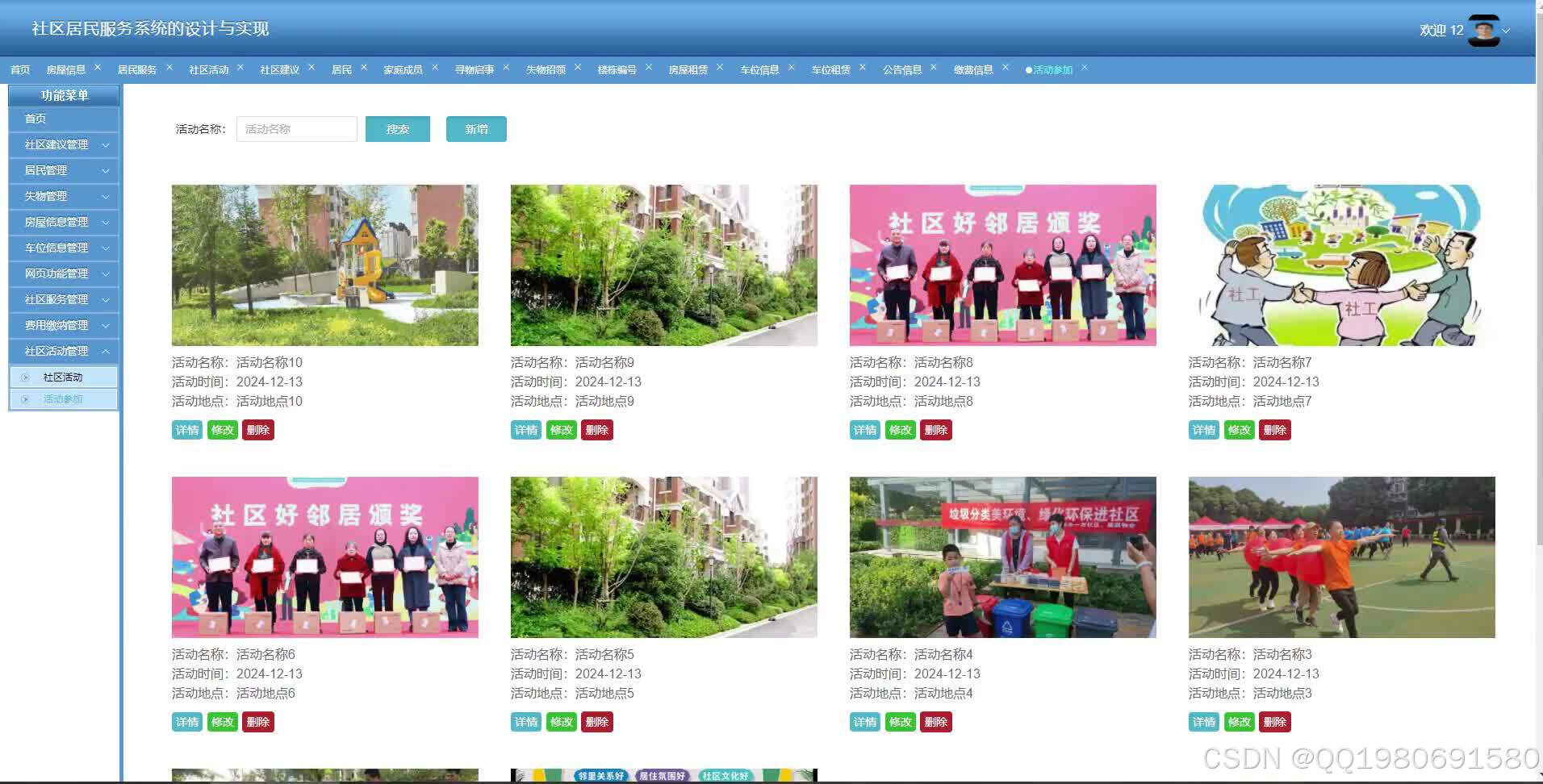Expand 费用缴纳管理 menu section
The width and height of the screenshot is (1543, 784).
(64, 325)
